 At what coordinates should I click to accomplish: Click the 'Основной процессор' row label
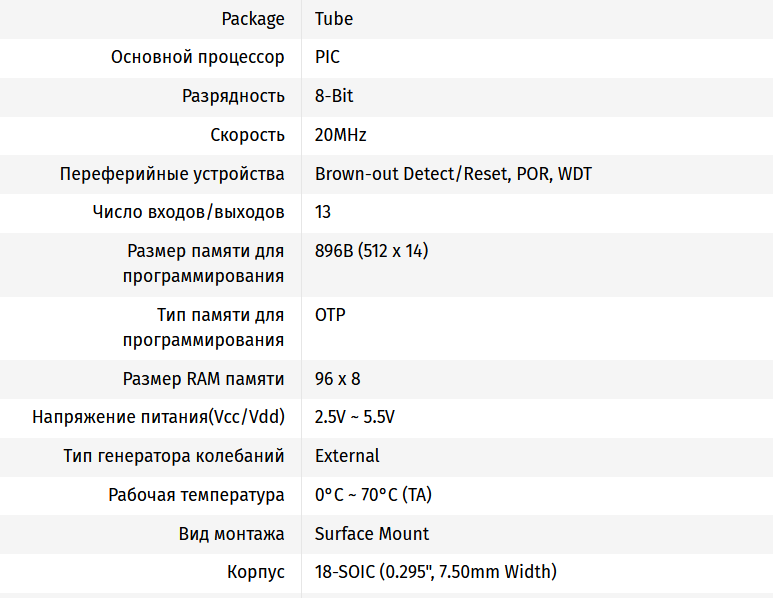(198, 57)
